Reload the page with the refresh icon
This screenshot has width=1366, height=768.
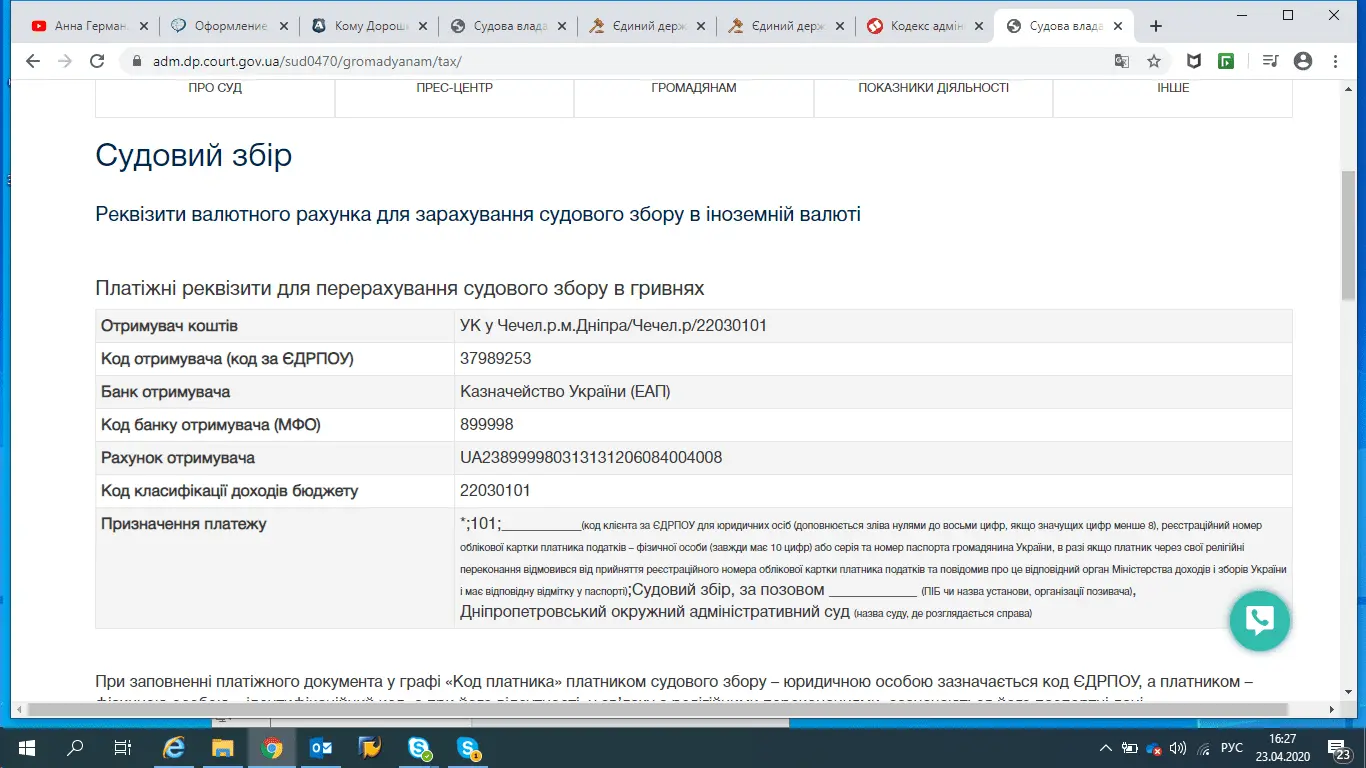(x=96, y=61)
